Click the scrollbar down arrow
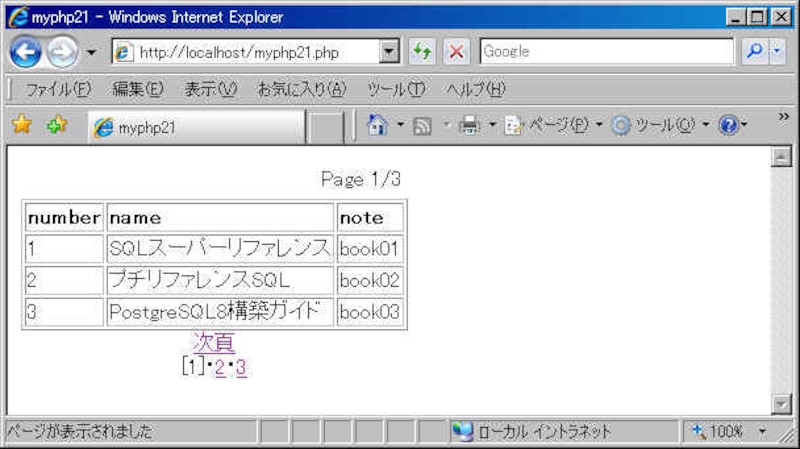This screenshot has height=449, width=800. click(x=781, y=405)
